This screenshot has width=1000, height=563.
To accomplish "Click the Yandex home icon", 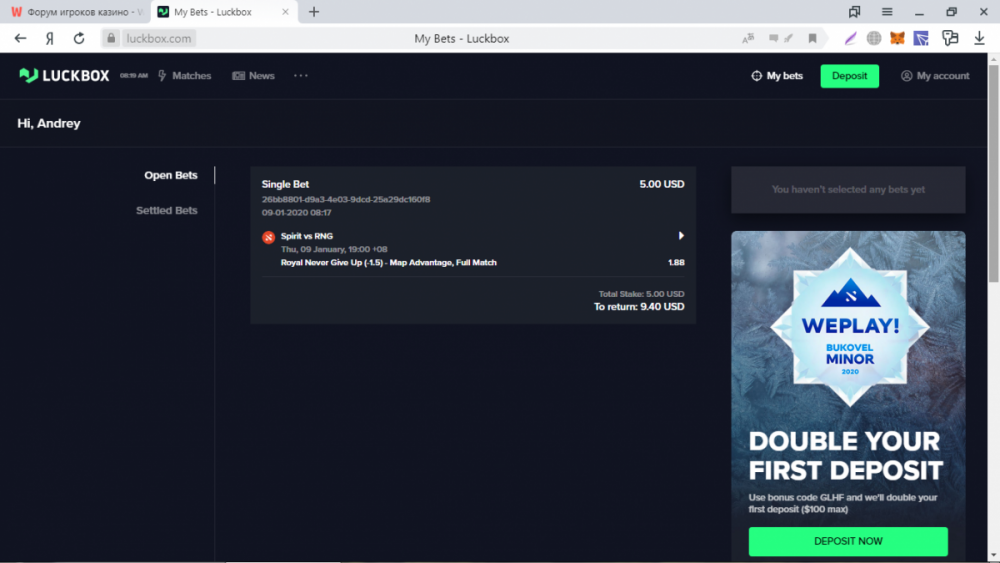I will (50, 38).
